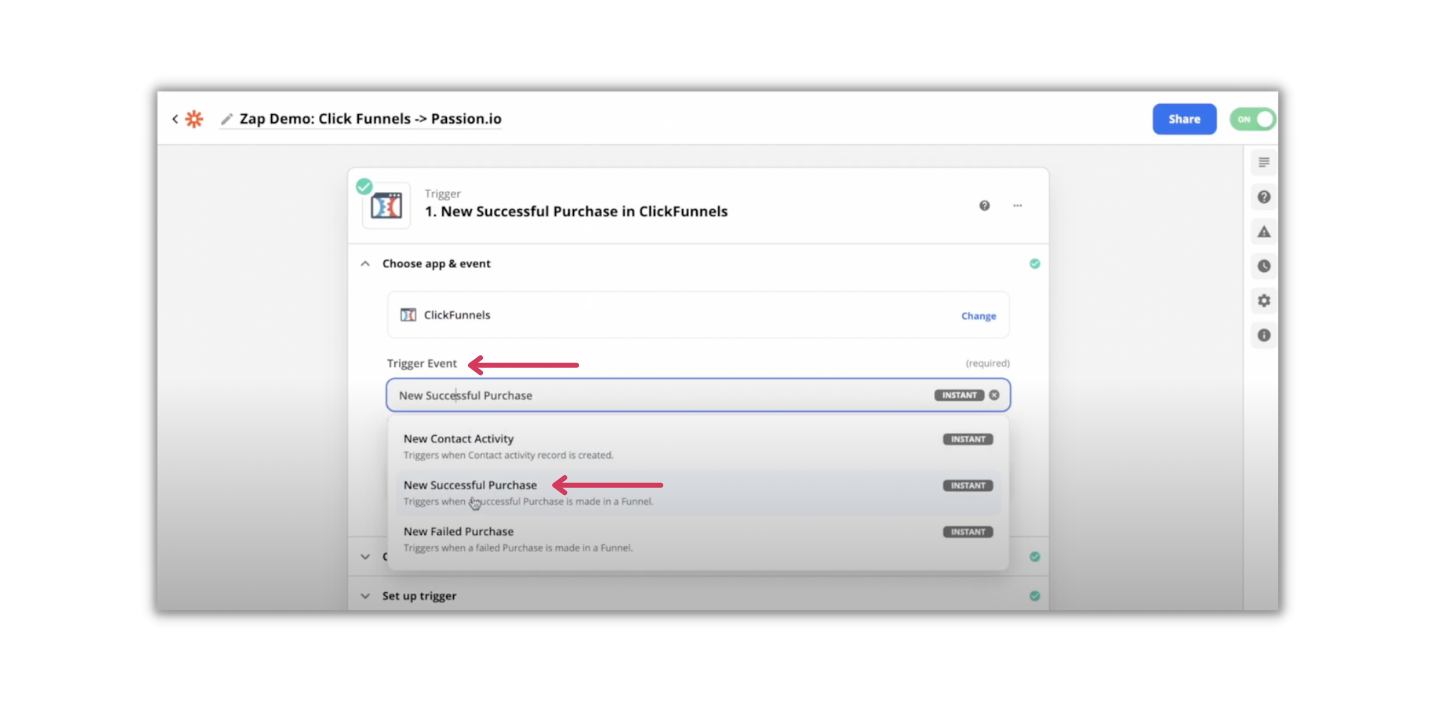Open the warnings panel icon

[x=1263, y=231]
